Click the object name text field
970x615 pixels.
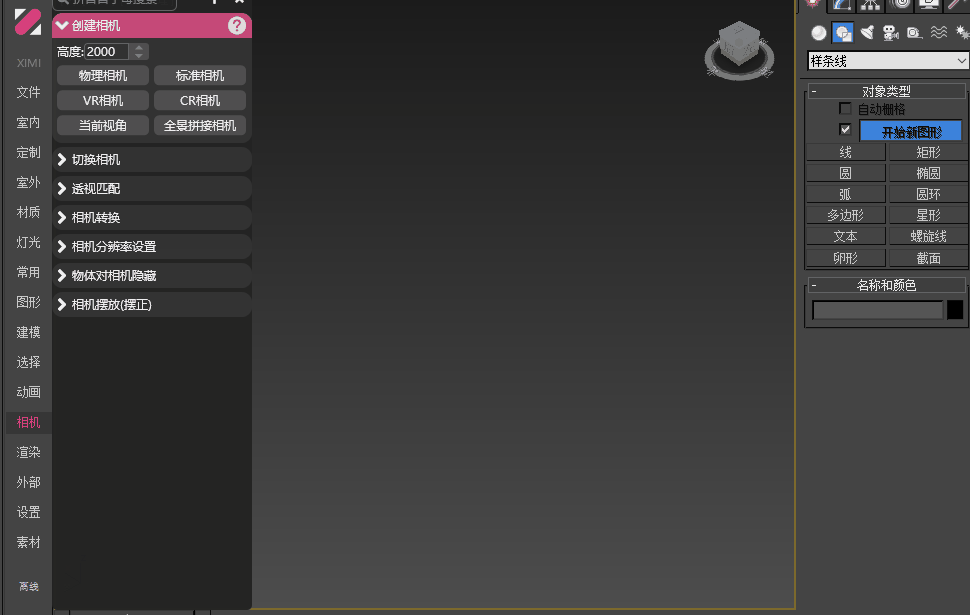[x=877, y=309]
